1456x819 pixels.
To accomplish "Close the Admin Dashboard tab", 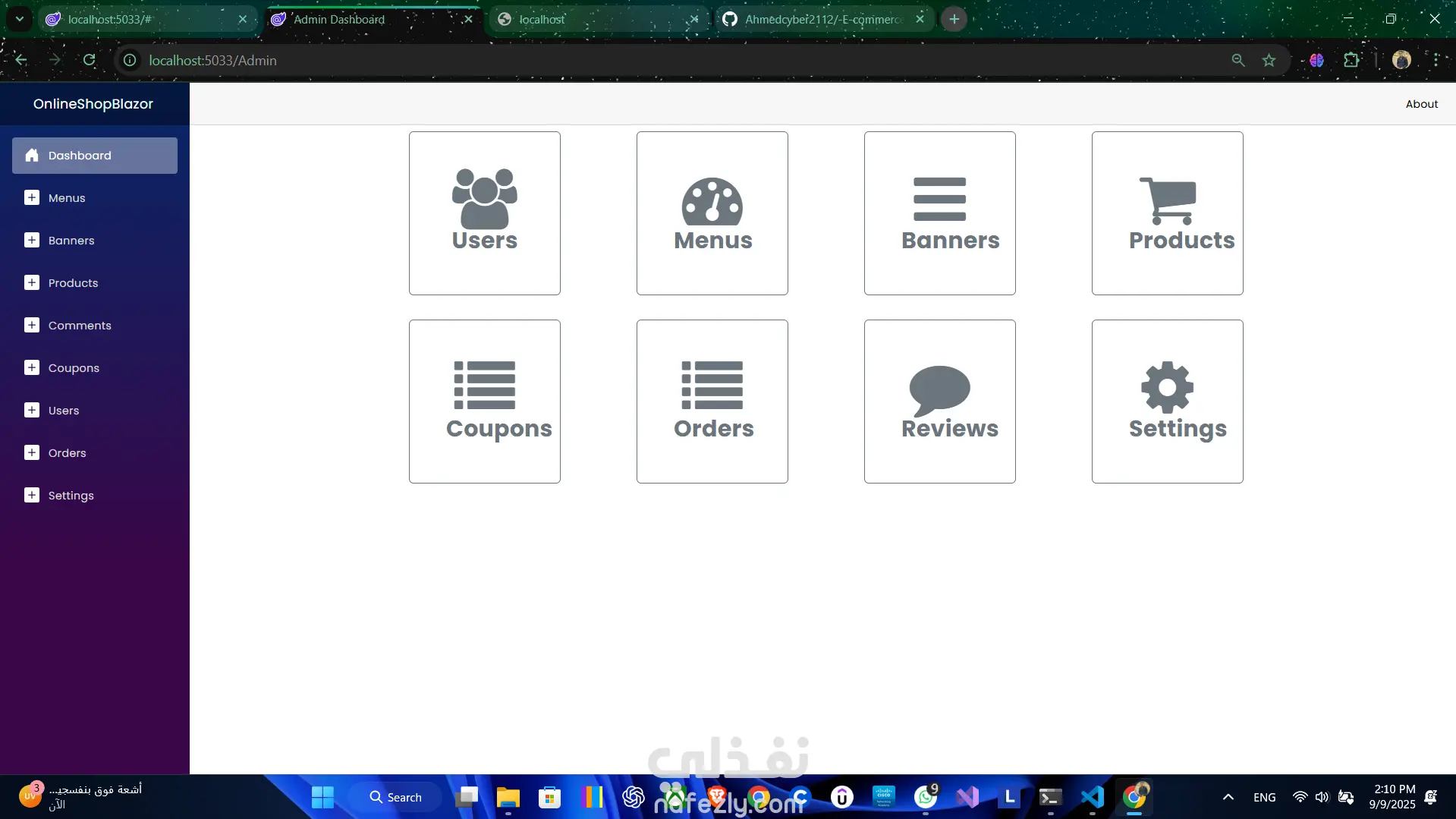I will [468, 19].
